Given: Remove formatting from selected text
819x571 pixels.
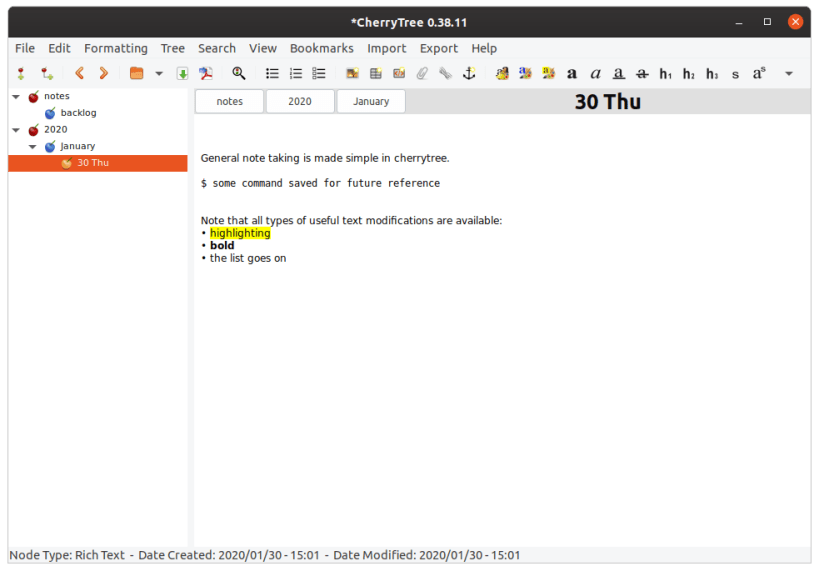Looking at the screenshot, I should click(502, 74).
